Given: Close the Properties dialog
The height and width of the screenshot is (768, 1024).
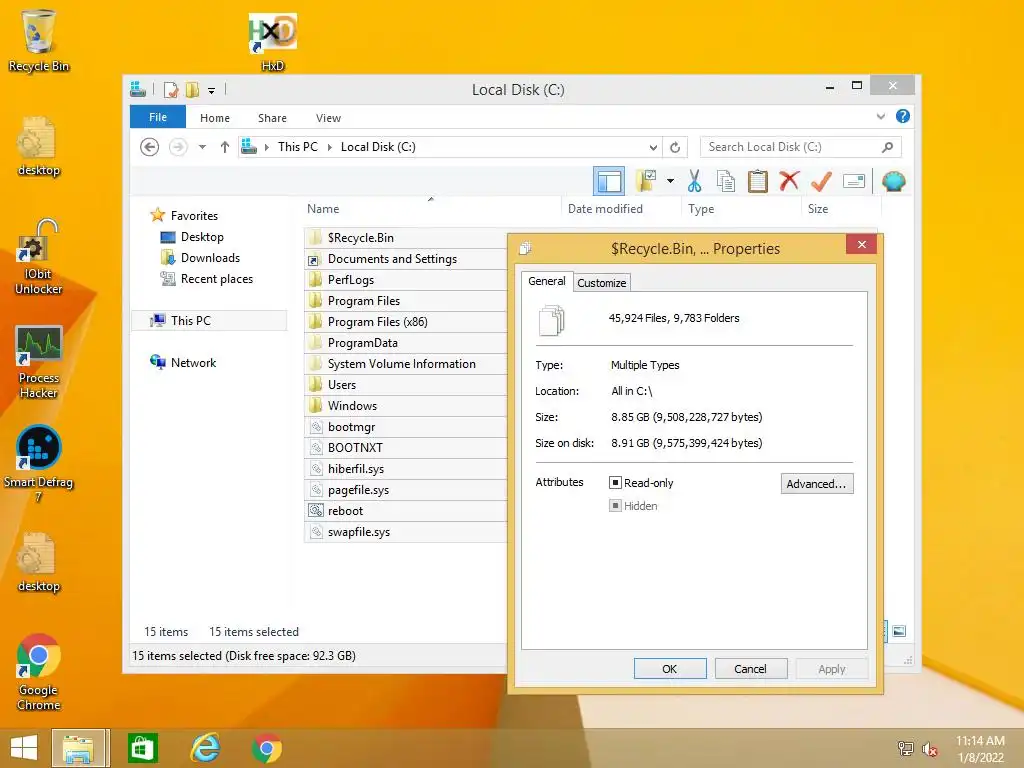Looking at the screenshot, I should point(861,244).
